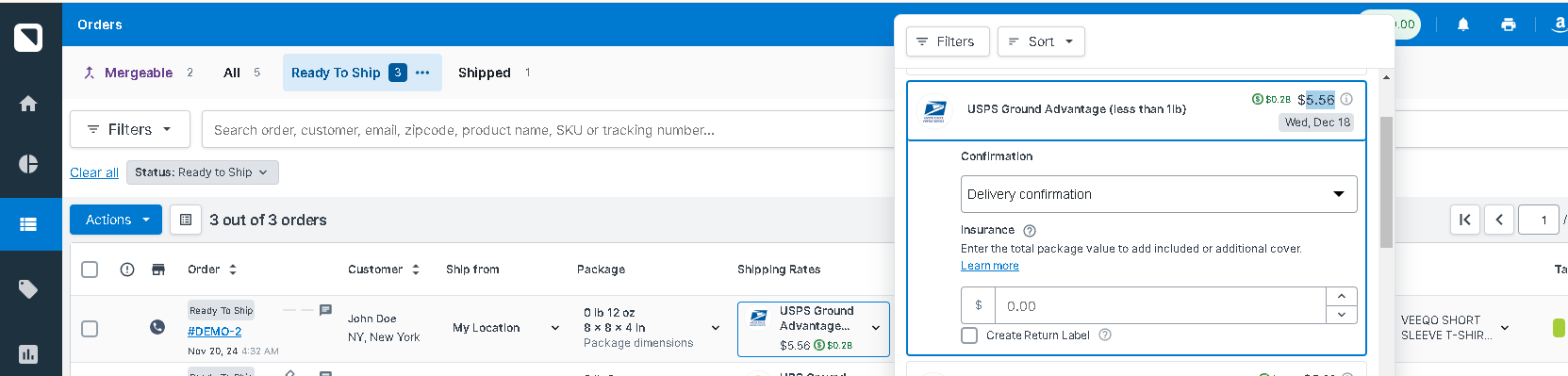Click the table layout icon beside Actions
Screen dimensions: 1568x376
coord(186,220)
